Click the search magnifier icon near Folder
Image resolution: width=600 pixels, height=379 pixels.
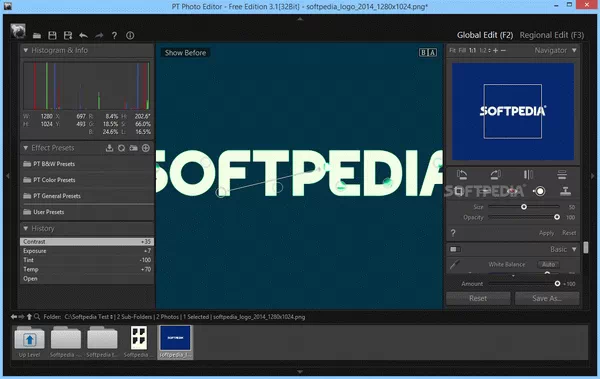(x=37, y=317)
